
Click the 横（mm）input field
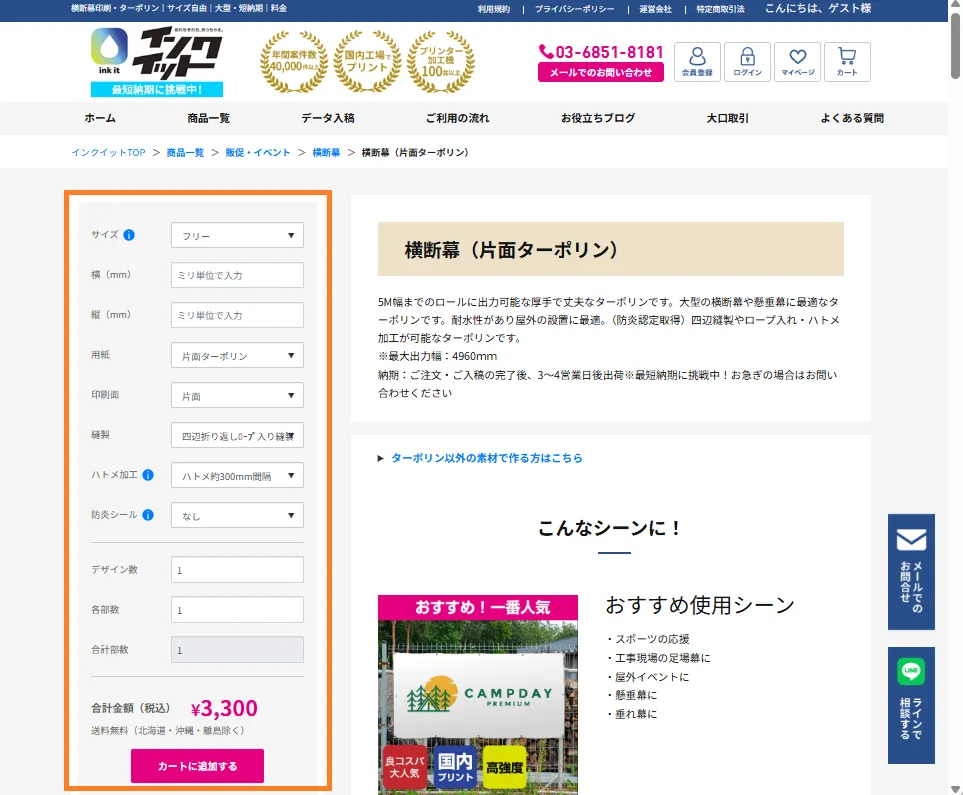click(236, 275)
